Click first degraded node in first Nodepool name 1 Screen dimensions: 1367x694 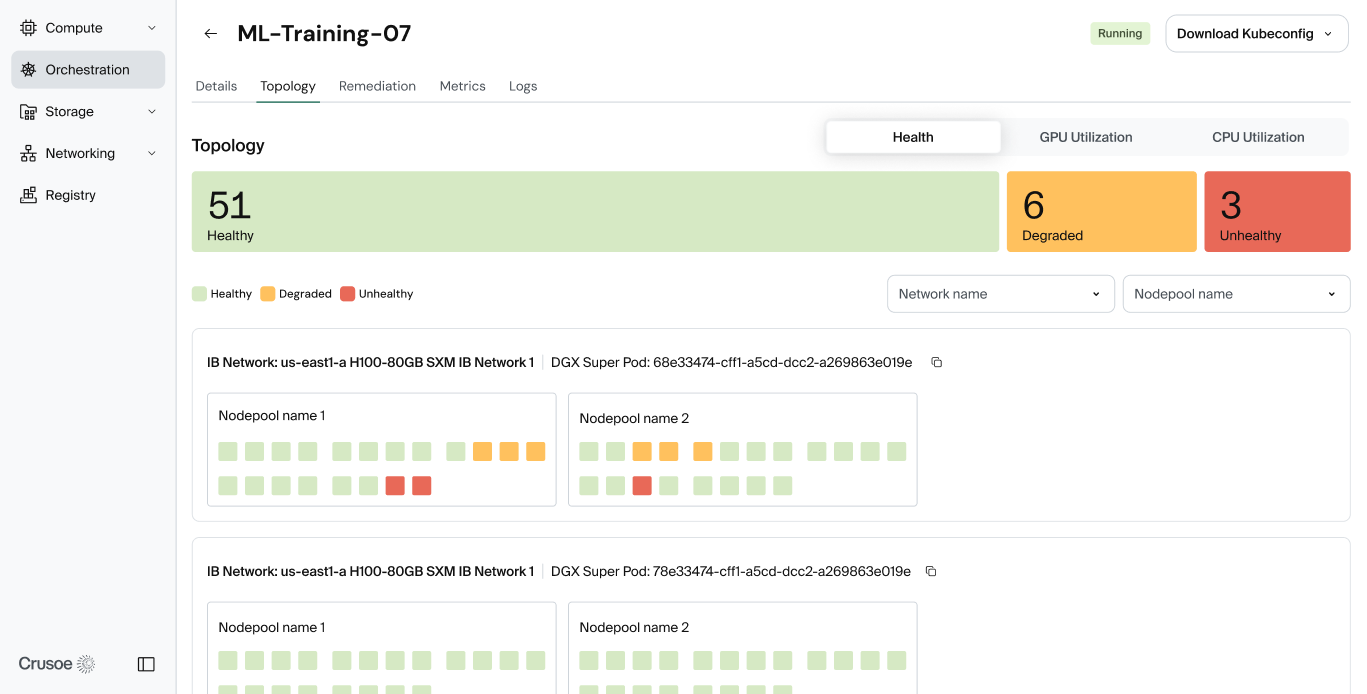pos(482,452)
